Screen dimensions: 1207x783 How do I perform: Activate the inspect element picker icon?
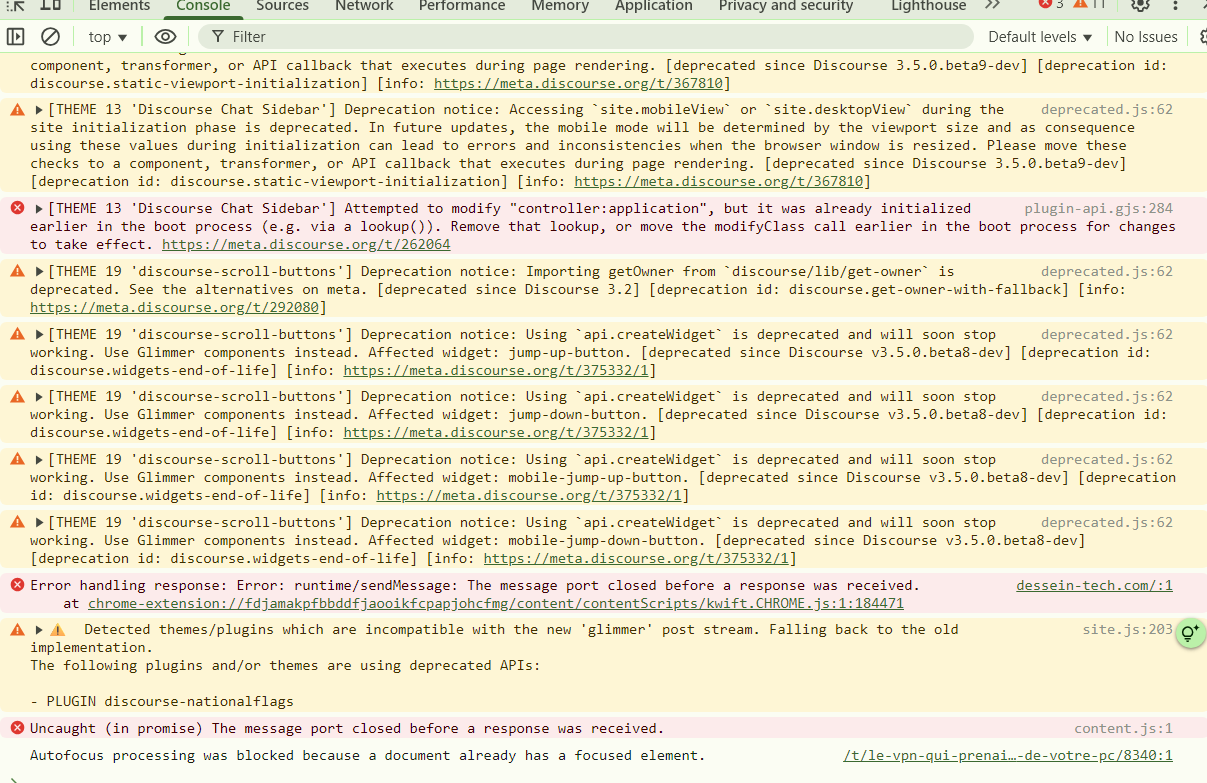tap(16, 5)
